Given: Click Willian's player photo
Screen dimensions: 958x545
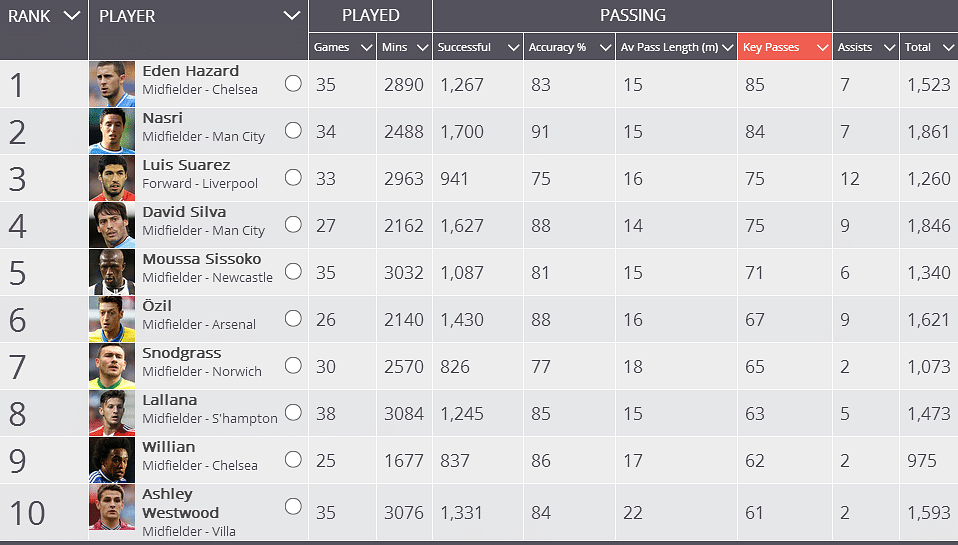Looking at the screenshot, I should click(111, 461).
